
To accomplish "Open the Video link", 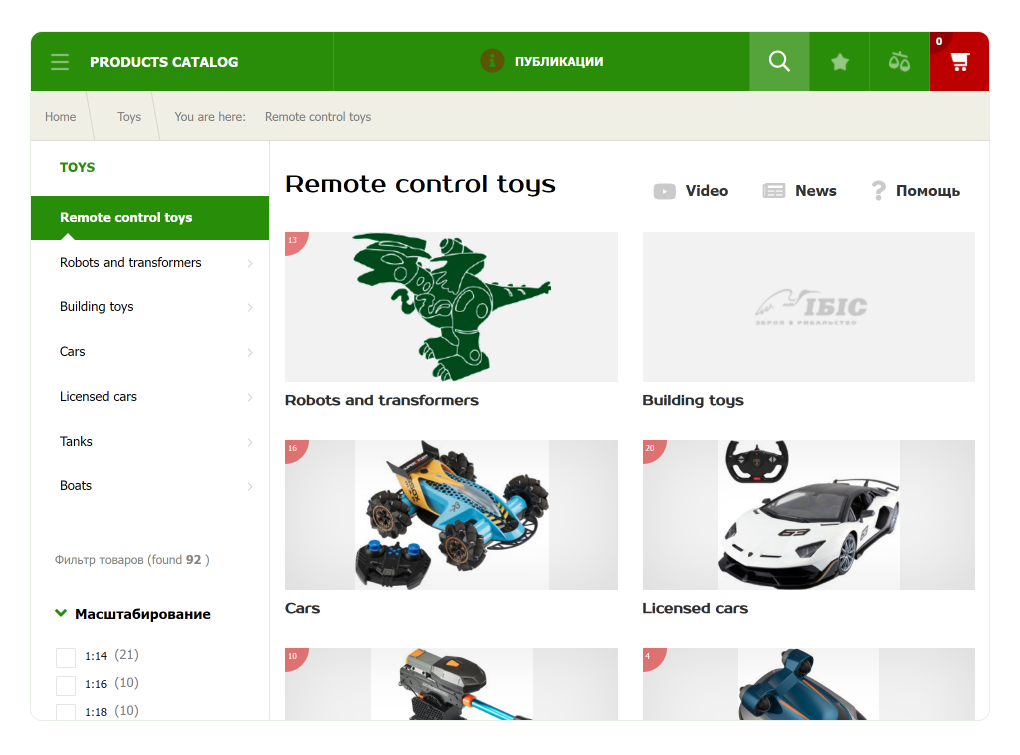I will (x=706, y=191).
